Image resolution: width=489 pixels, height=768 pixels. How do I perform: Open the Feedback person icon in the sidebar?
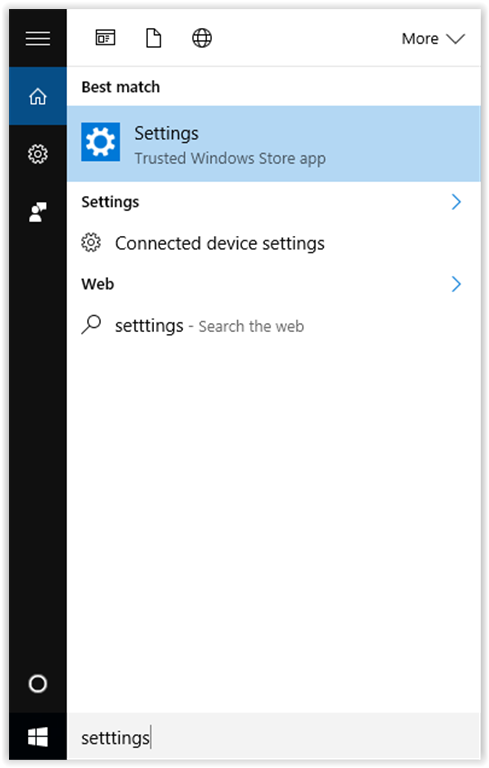(38, 212)
